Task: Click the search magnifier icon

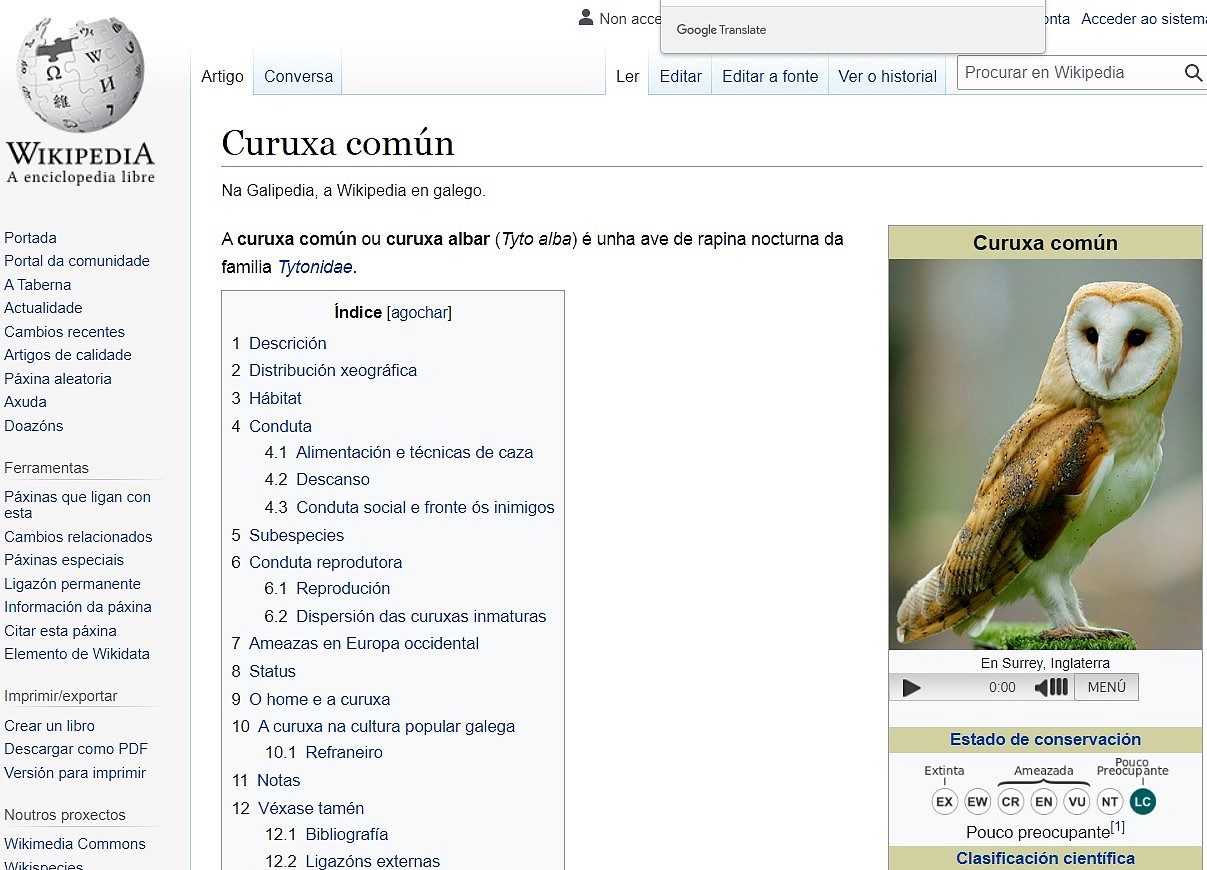Action: (1193, 73)
